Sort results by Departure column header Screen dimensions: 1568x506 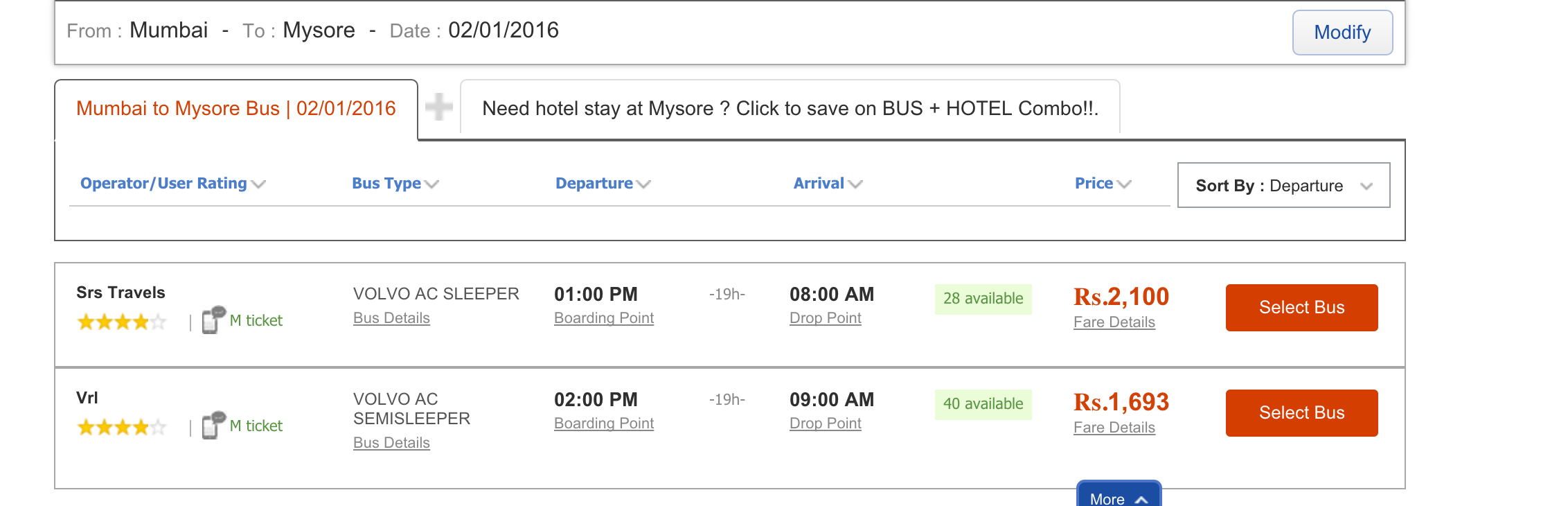tap(603, 184)
